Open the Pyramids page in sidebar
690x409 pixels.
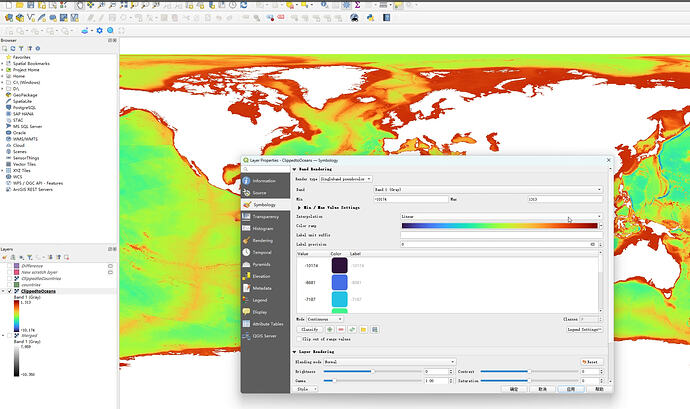pyautogui.click(x=261, y=264)
